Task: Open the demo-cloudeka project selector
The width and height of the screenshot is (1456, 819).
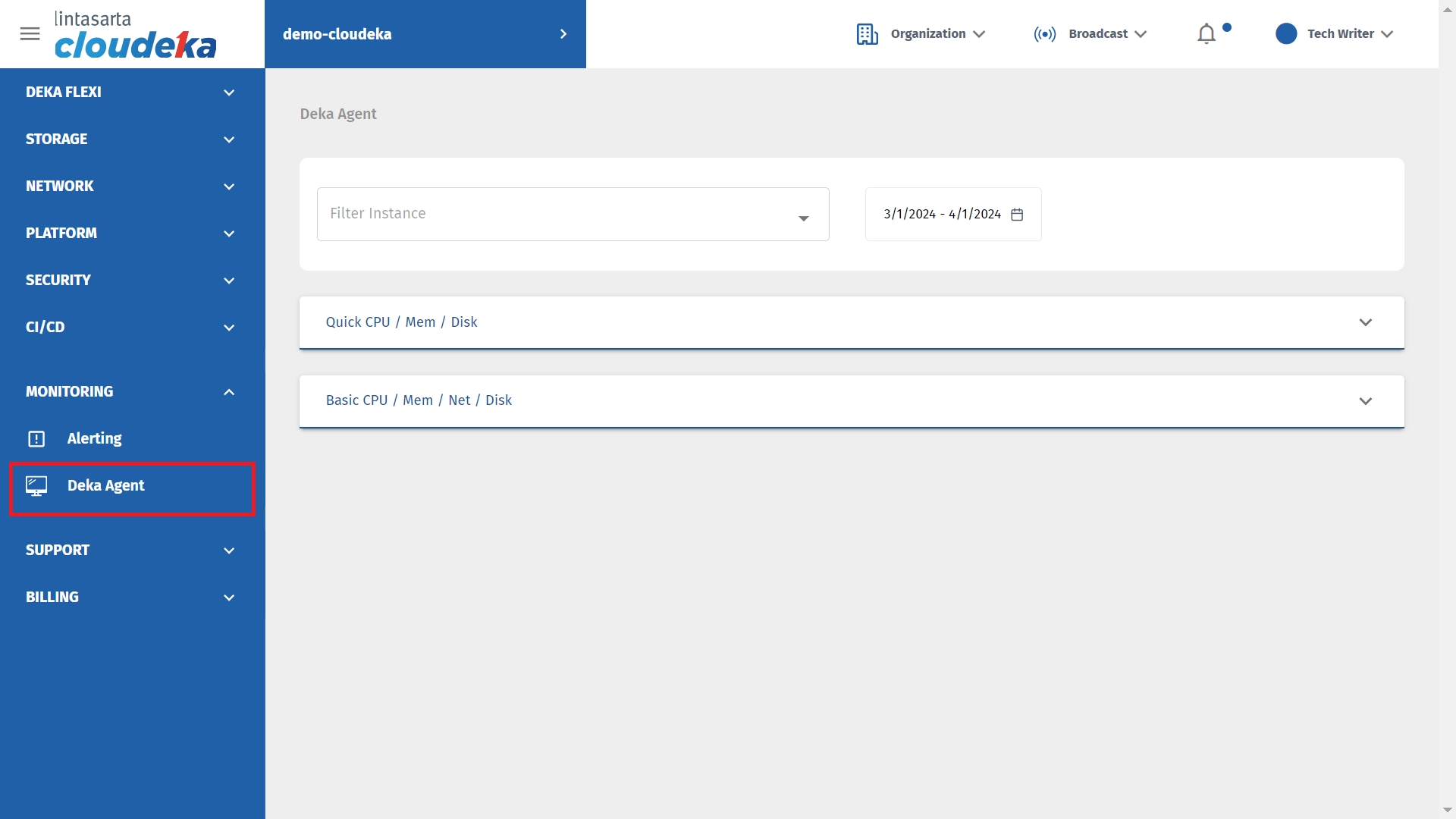Action: [x=425, y=34]
